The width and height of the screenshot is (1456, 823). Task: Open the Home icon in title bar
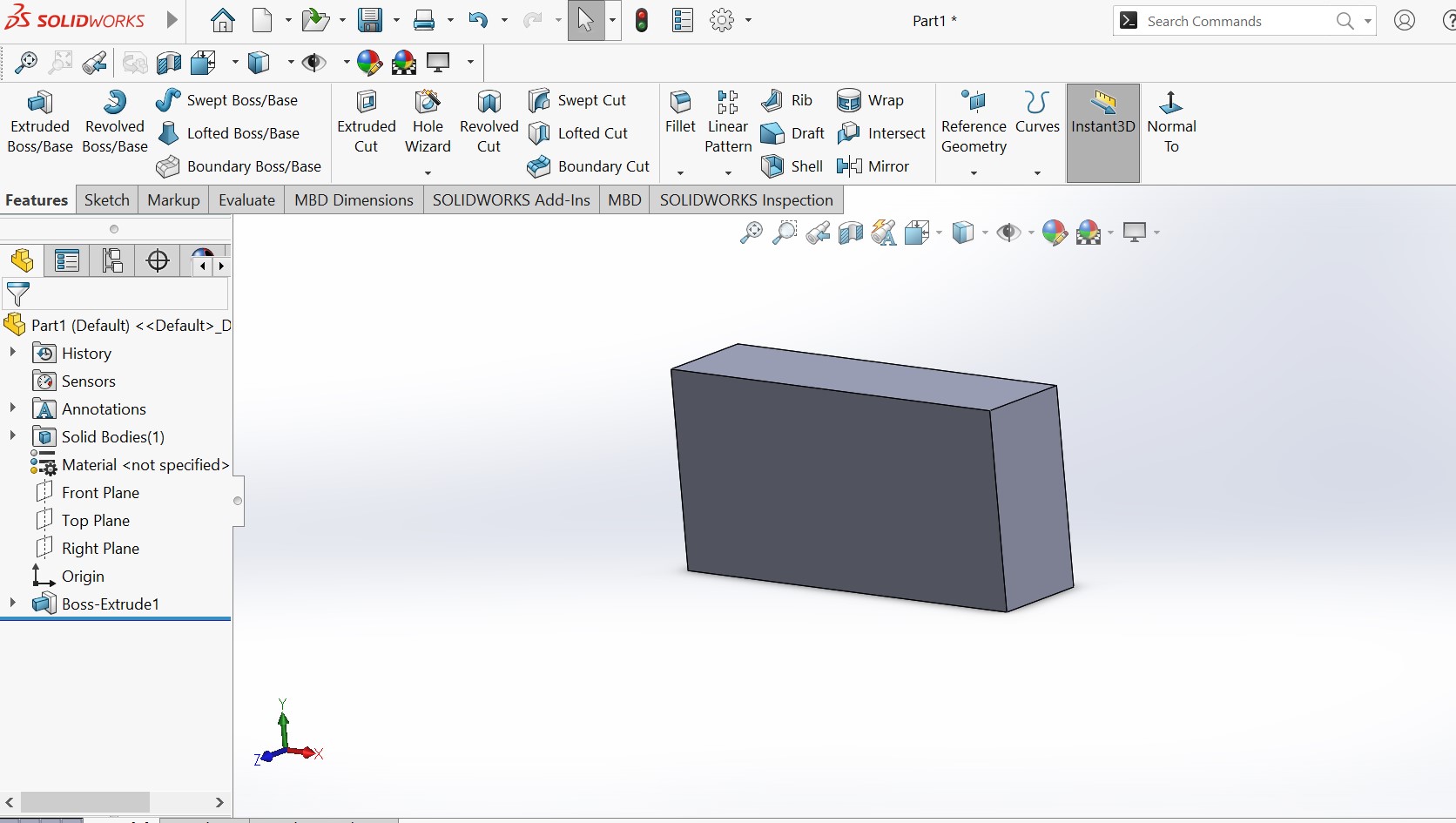[223, 21]
